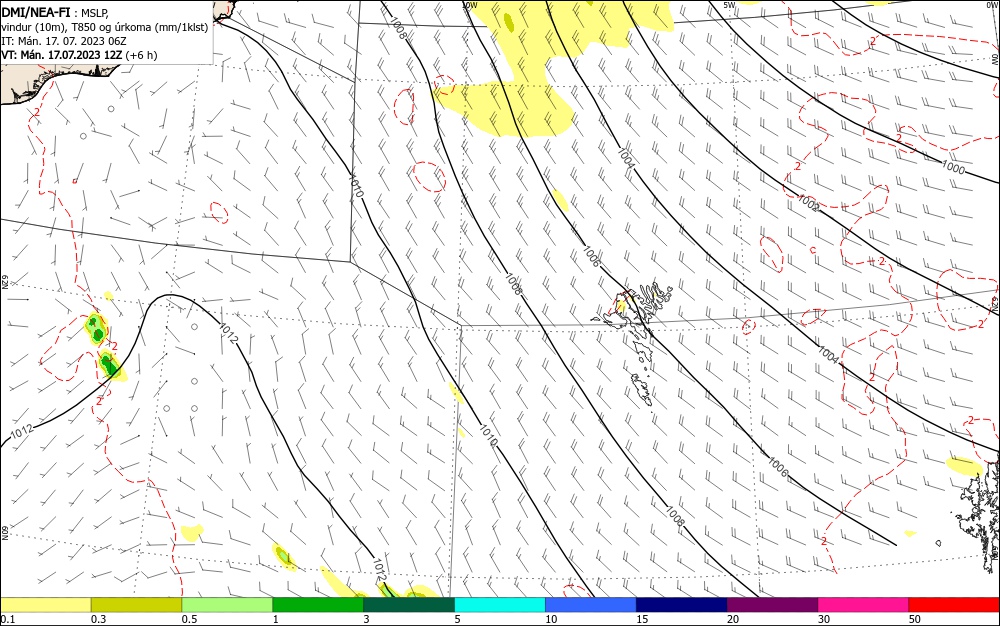
Task: Click the 'vindur (10m), T850 og úrkoma' description
Action: [105, 27]
